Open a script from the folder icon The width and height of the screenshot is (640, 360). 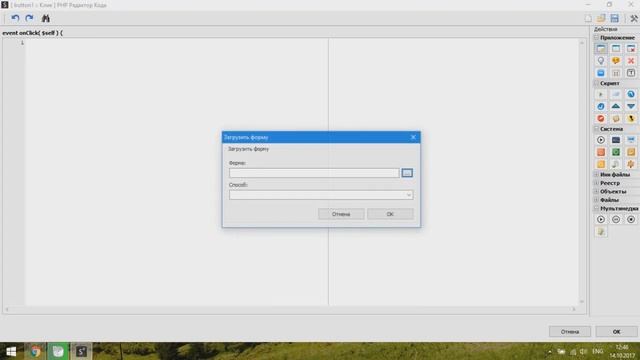(x=601, y=18)
